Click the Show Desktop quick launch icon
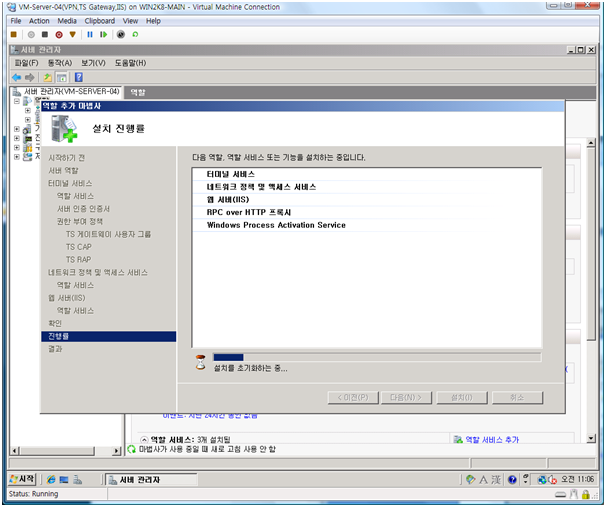The image size is (606, 507). [x=64, y=480]
